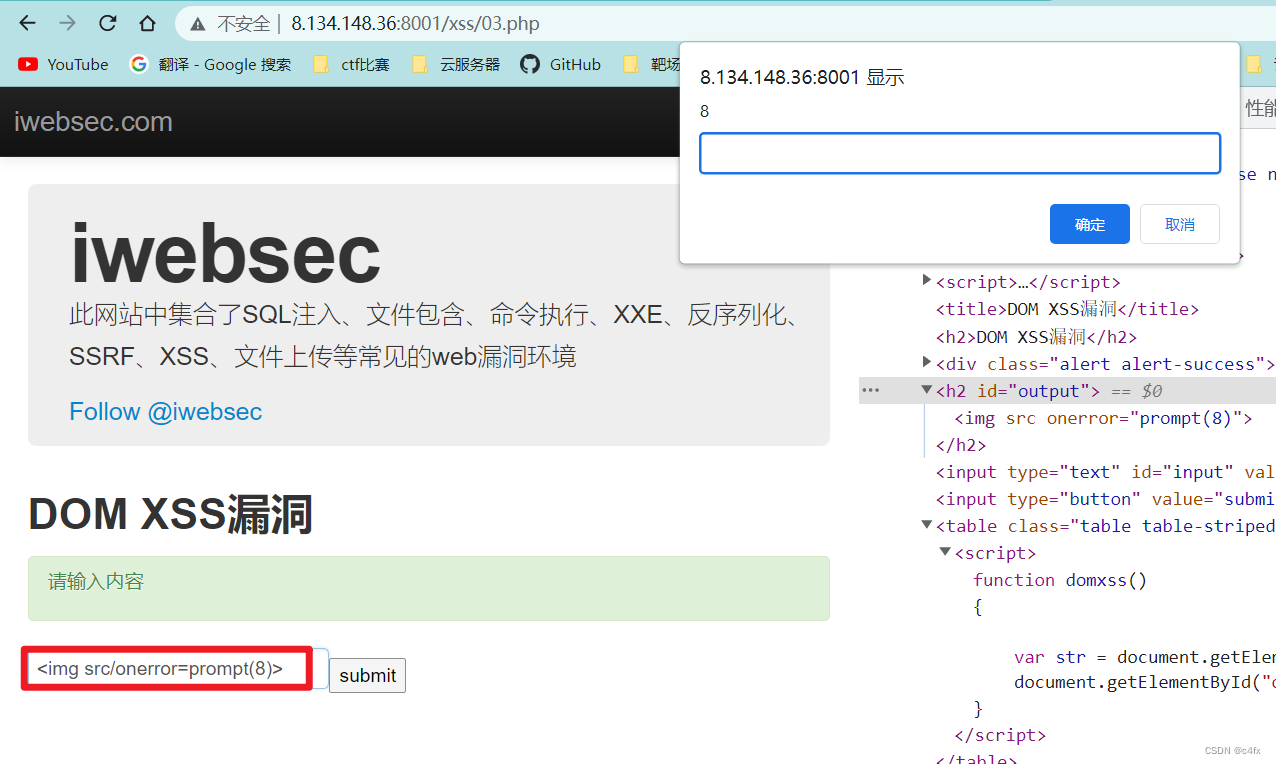
Task: Open the ellipsis menu beside selected element
Action: click(x=871, y=390)
